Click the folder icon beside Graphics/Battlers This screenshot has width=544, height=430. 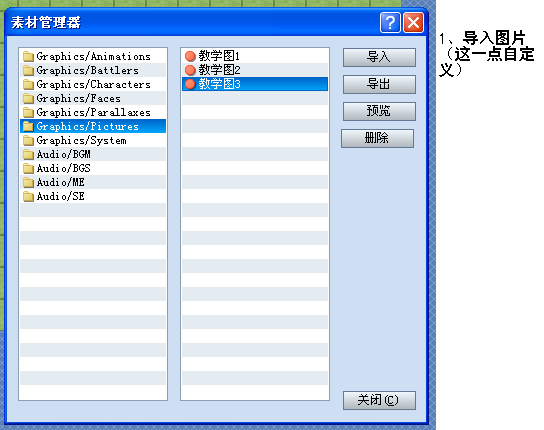click(x=28, y=70)
